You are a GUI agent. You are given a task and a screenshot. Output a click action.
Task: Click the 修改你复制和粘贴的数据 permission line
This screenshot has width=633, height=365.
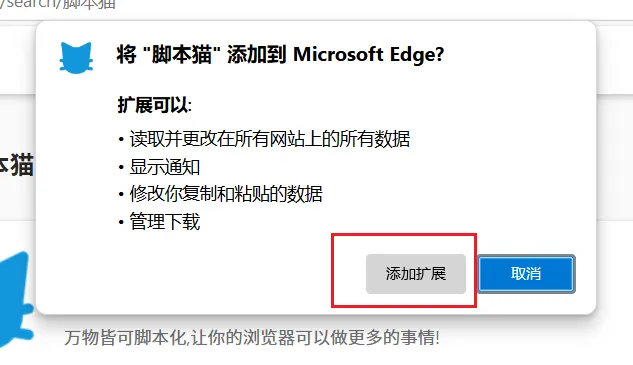pyautogui.click(x=226, y=194)
